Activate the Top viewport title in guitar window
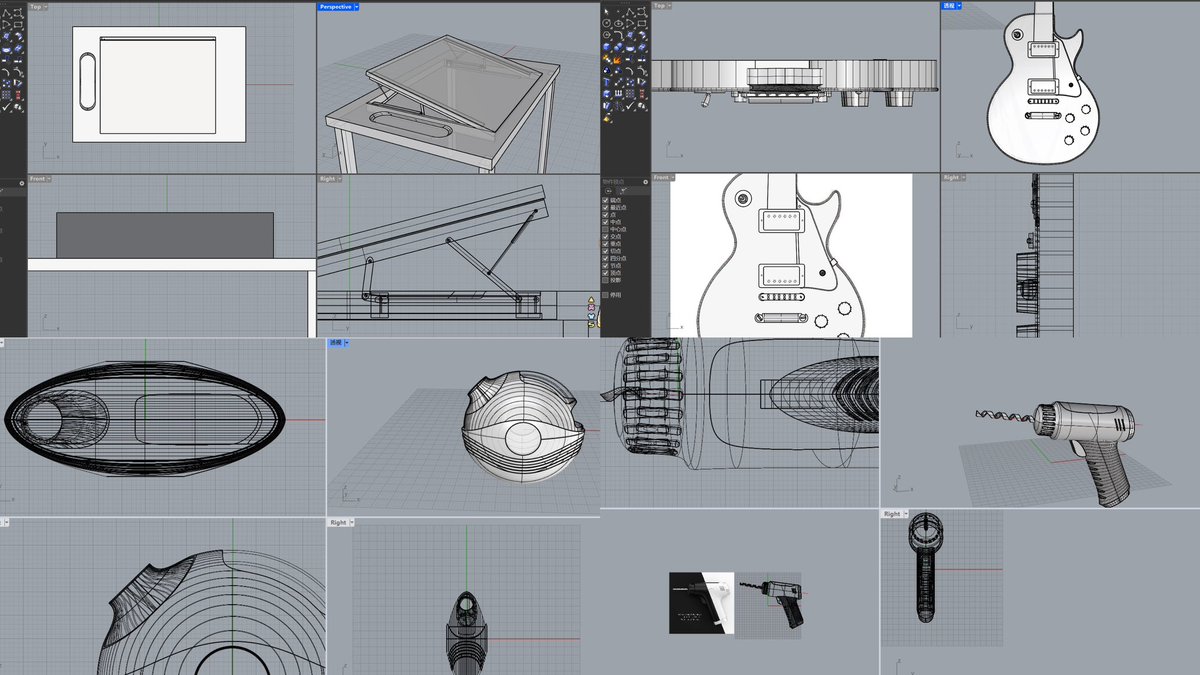Viewport: 1200px width, 675px height. pos(659,5)
